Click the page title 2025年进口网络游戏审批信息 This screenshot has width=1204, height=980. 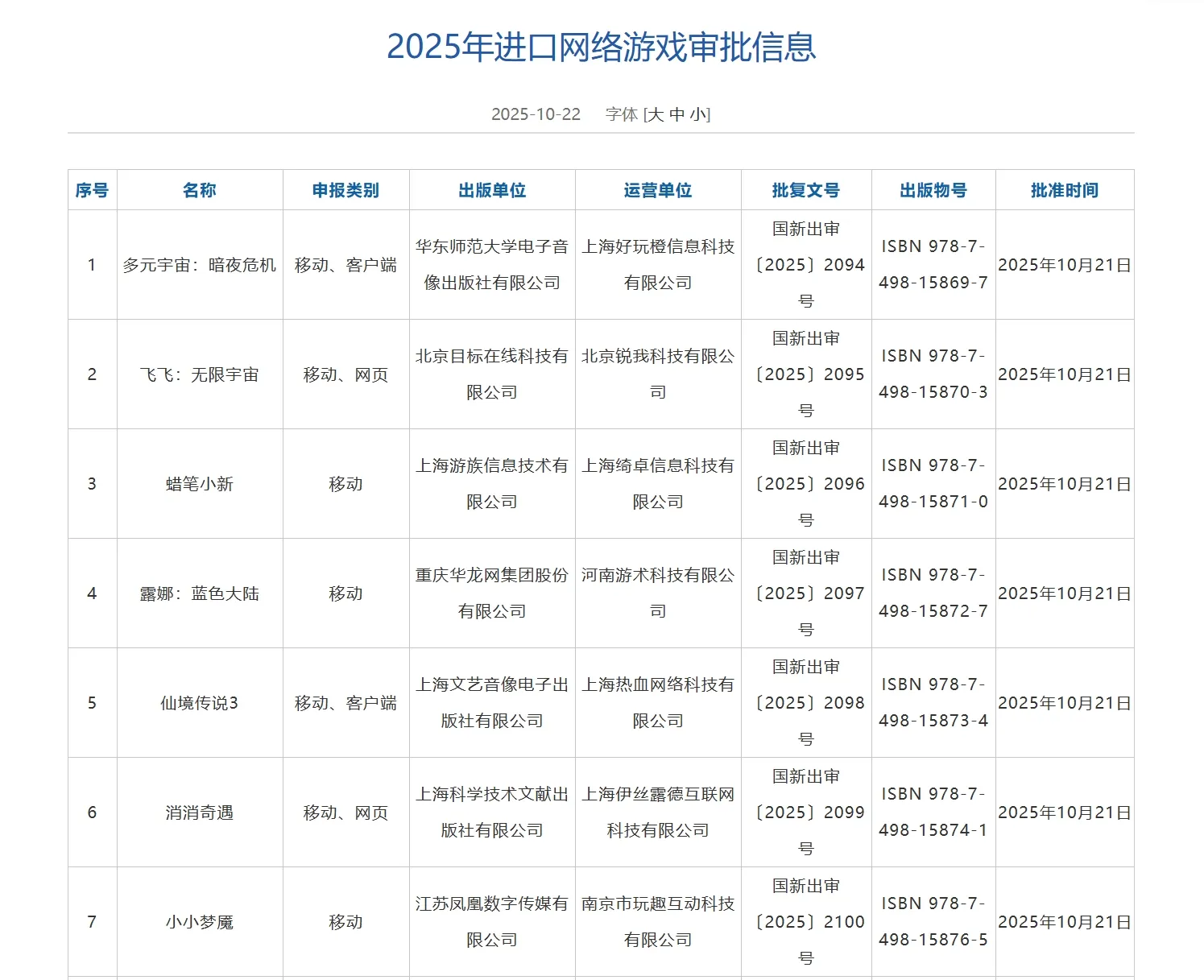602,48
